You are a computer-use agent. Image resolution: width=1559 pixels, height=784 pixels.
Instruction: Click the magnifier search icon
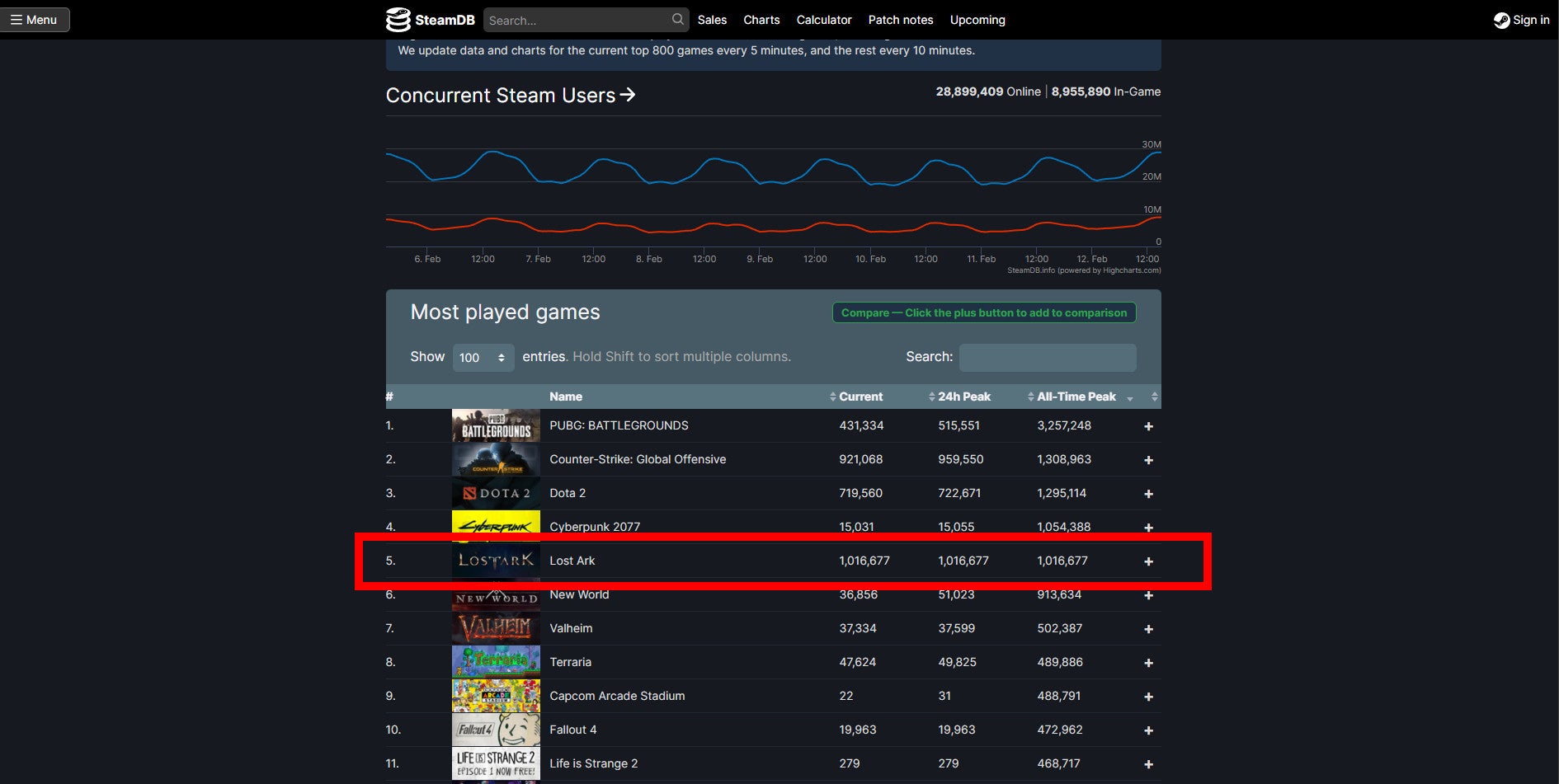click(x=678, y=19)
